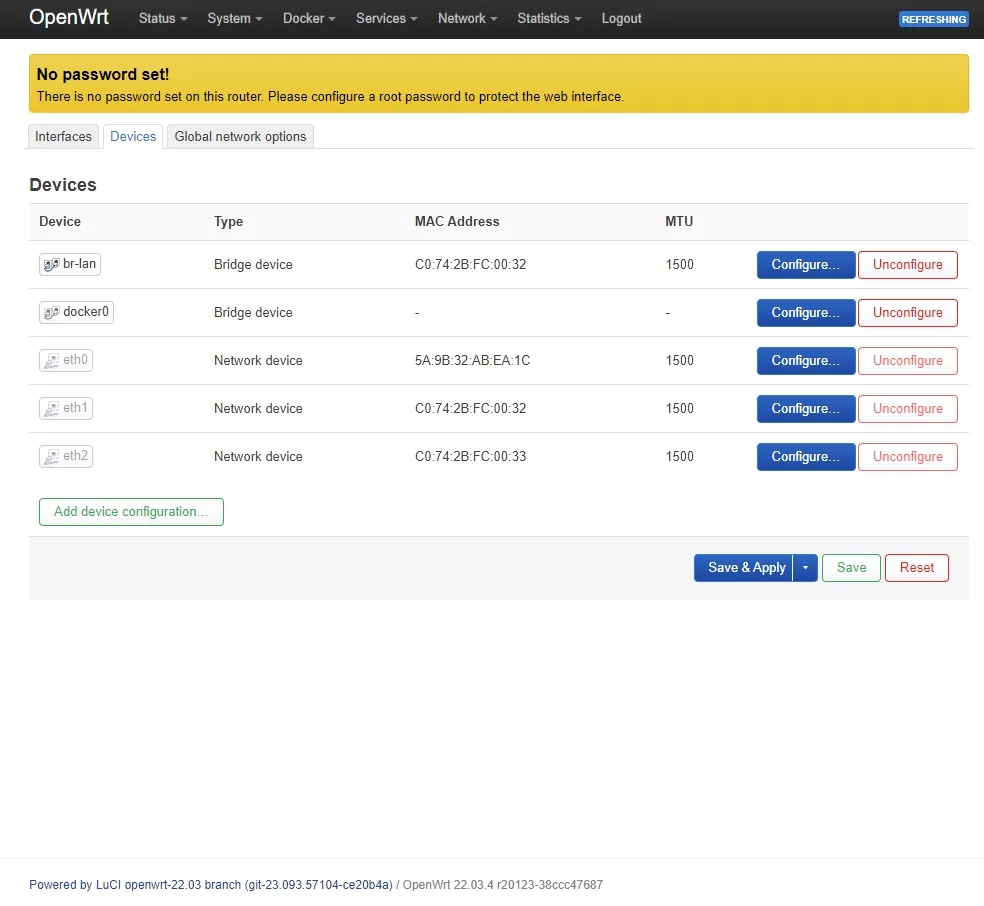Expand the Network menu
This screenshot has height=906, width=984.
[468, 19]
